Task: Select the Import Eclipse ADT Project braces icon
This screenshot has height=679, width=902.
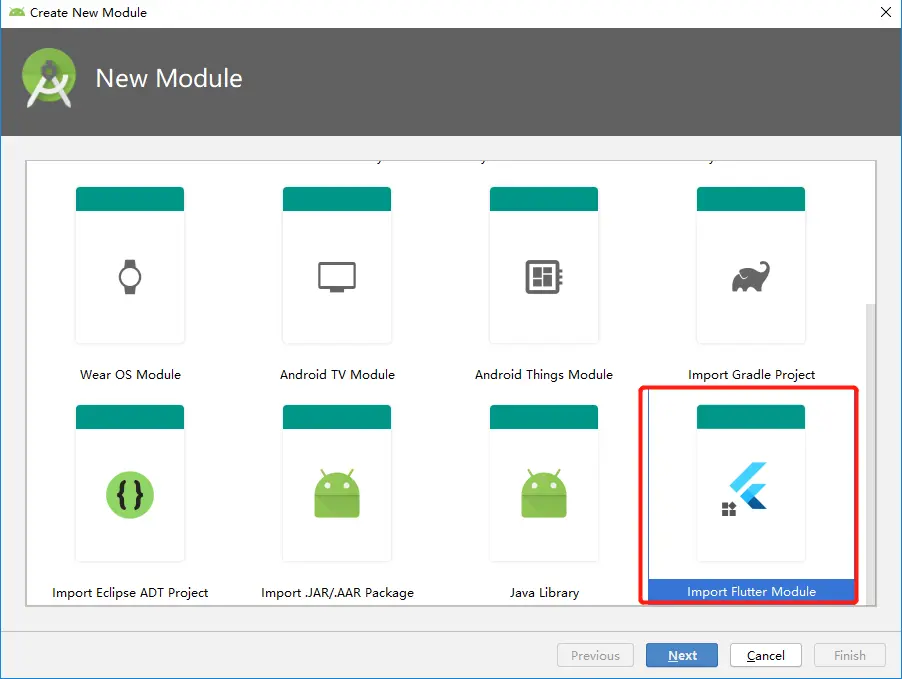Action: (130, 495)
